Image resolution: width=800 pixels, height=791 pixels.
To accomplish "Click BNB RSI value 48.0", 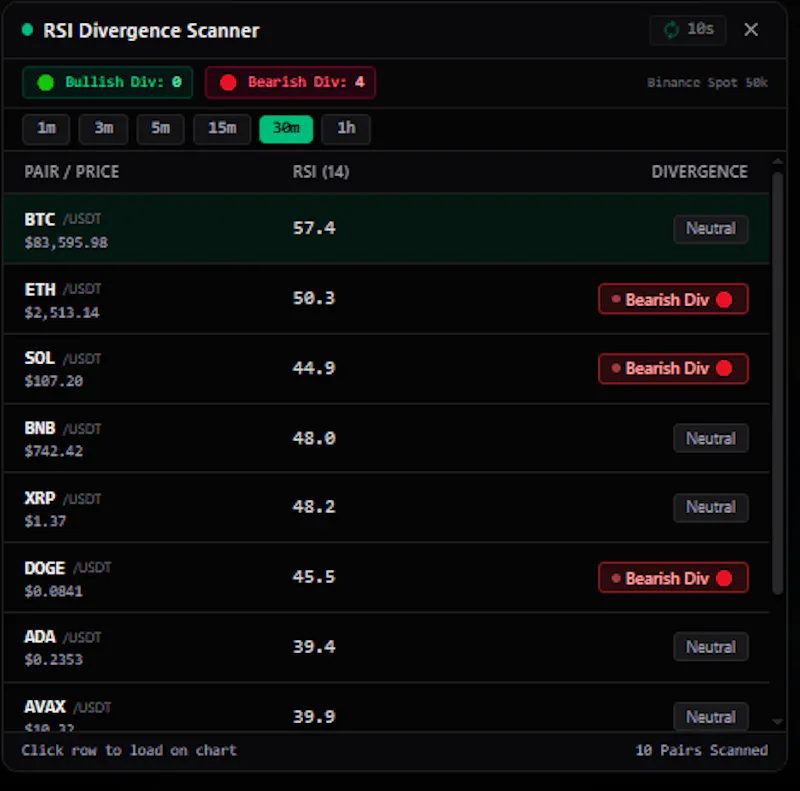I will pyautogui.click(x=314, y=438).
